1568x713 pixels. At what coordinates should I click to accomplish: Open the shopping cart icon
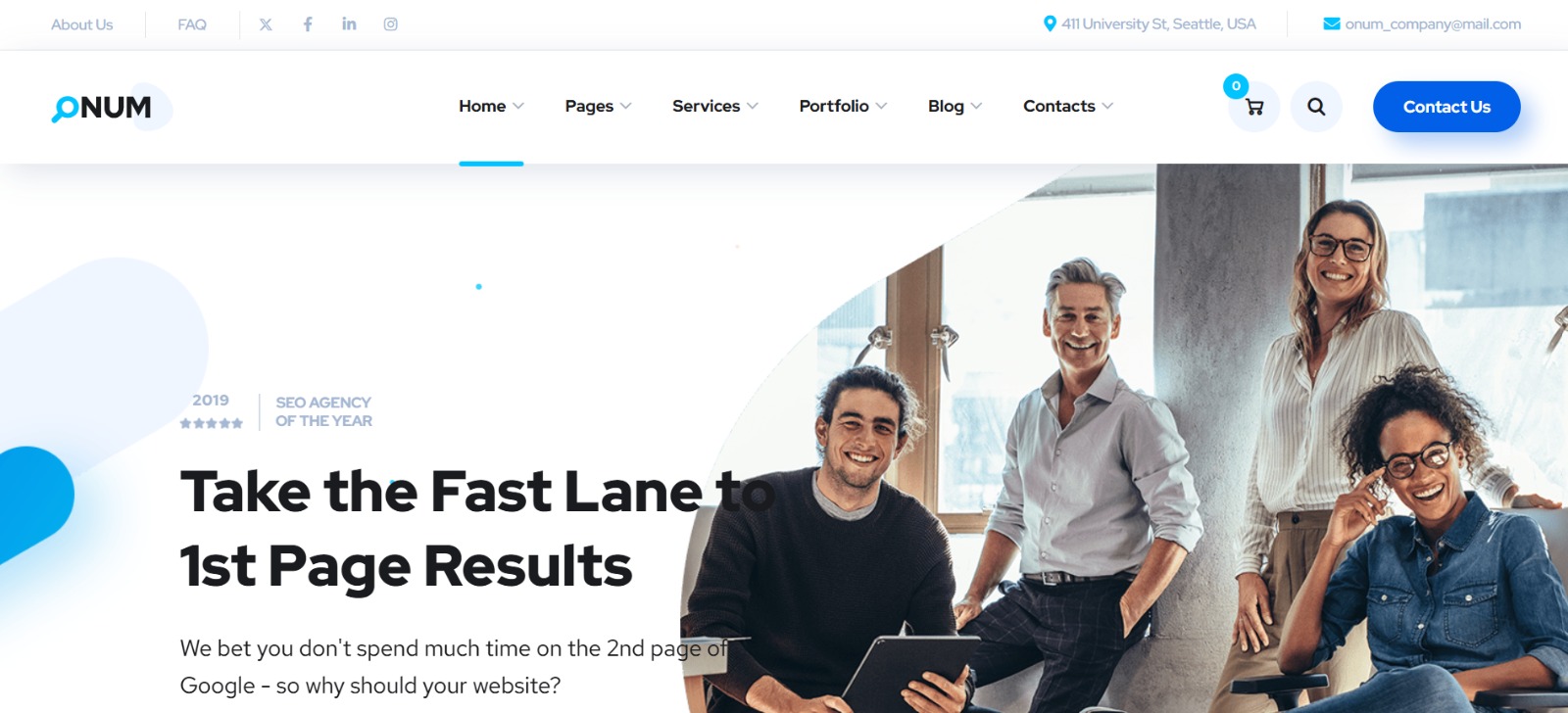pos(1254,107)
